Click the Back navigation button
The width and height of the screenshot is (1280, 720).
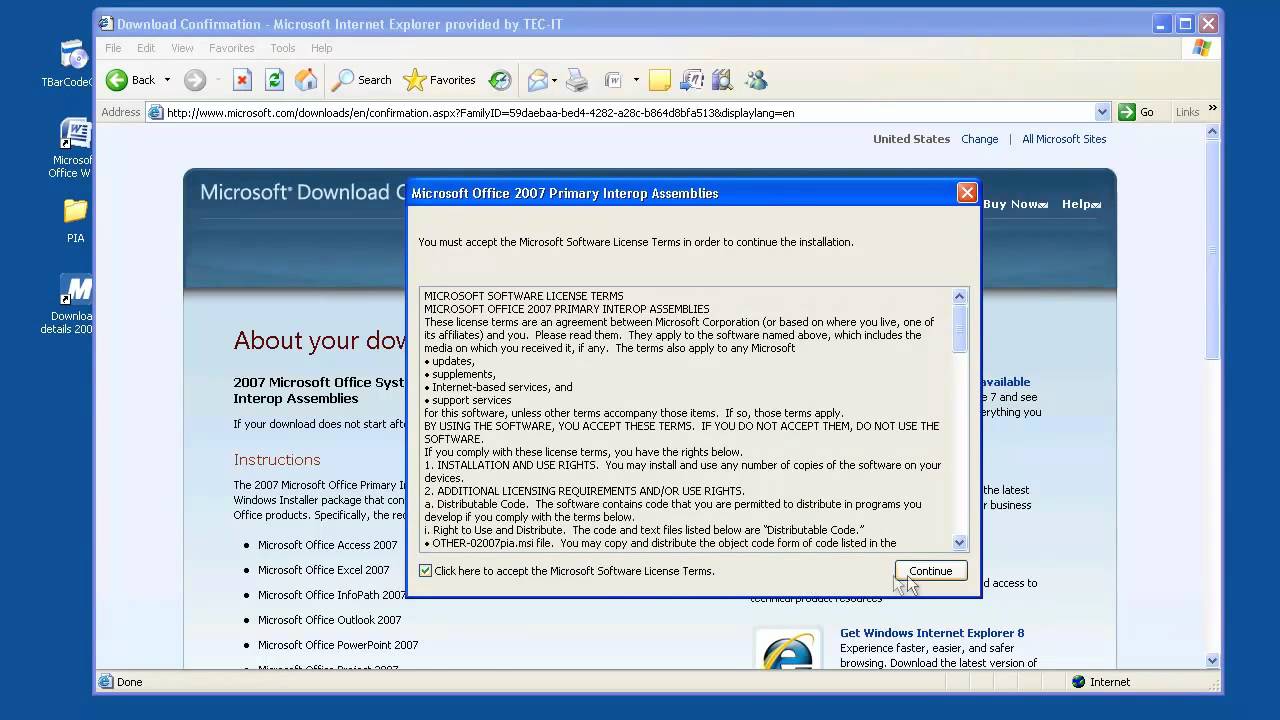[x=131, y=80]
